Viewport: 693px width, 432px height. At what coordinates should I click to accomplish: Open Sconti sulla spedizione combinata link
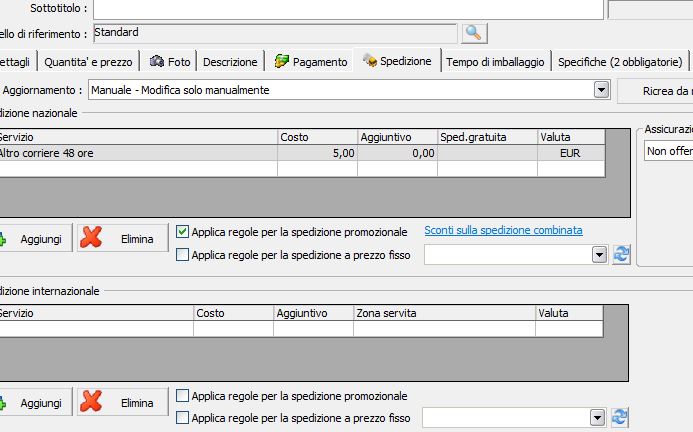503,230
